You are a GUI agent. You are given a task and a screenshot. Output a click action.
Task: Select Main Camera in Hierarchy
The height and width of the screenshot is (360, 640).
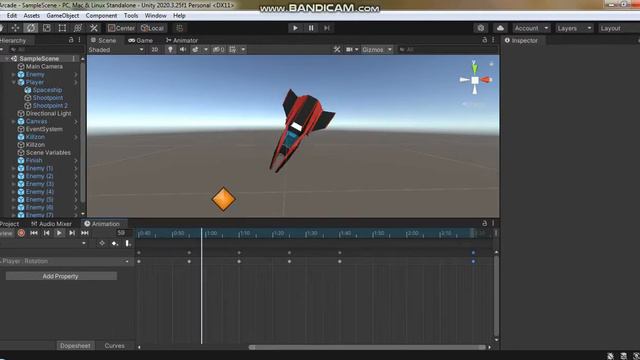coord(44,67)
